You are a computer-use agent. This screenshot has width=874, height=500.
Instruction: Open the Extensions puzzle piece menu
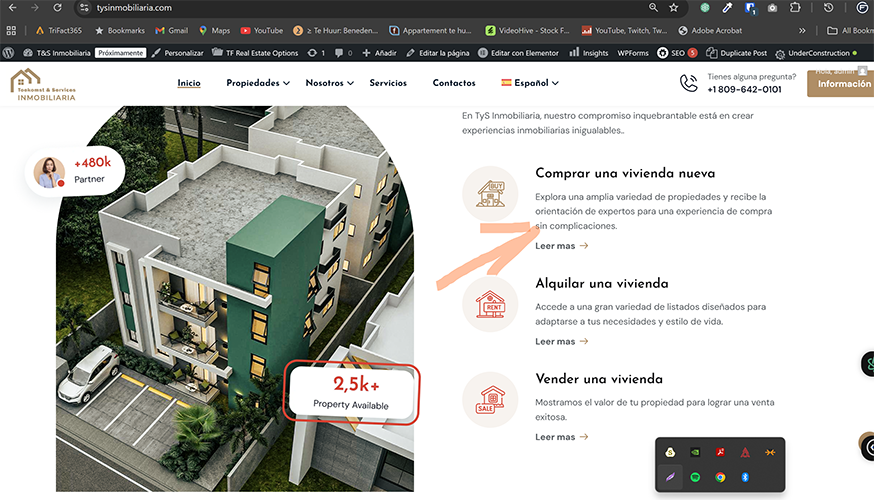(x=795, y=7)
